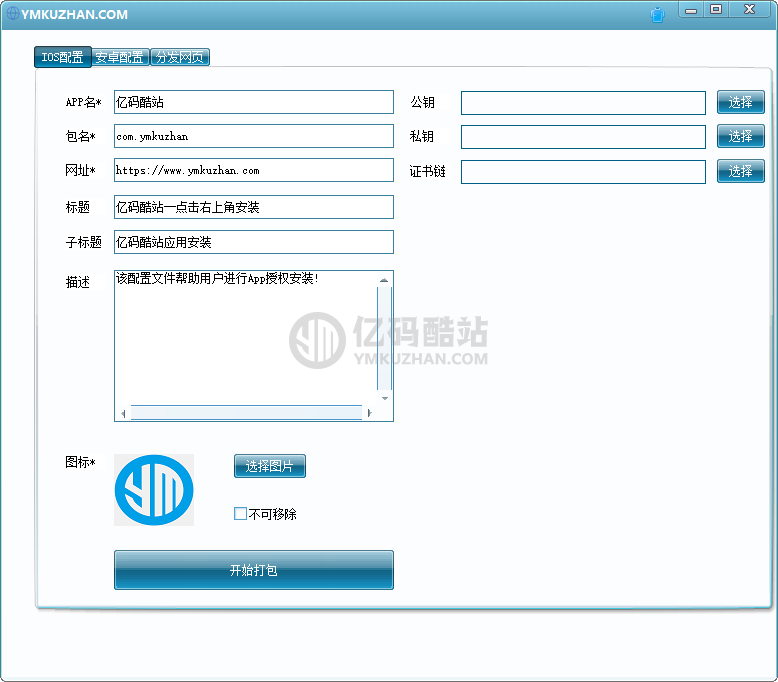Focus the 包名 field with com.ymkuzhan

pos(254,136)
